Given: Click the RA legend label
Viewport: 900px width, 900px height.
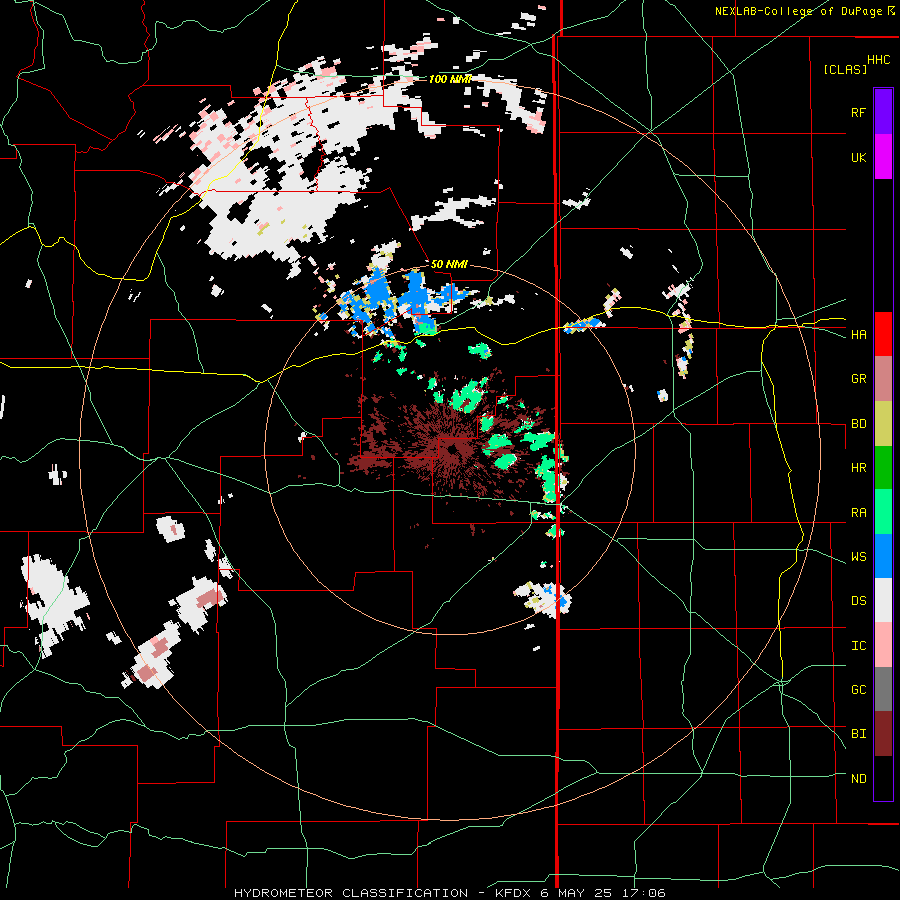Looking at the screenshot, I should (858, 513).
